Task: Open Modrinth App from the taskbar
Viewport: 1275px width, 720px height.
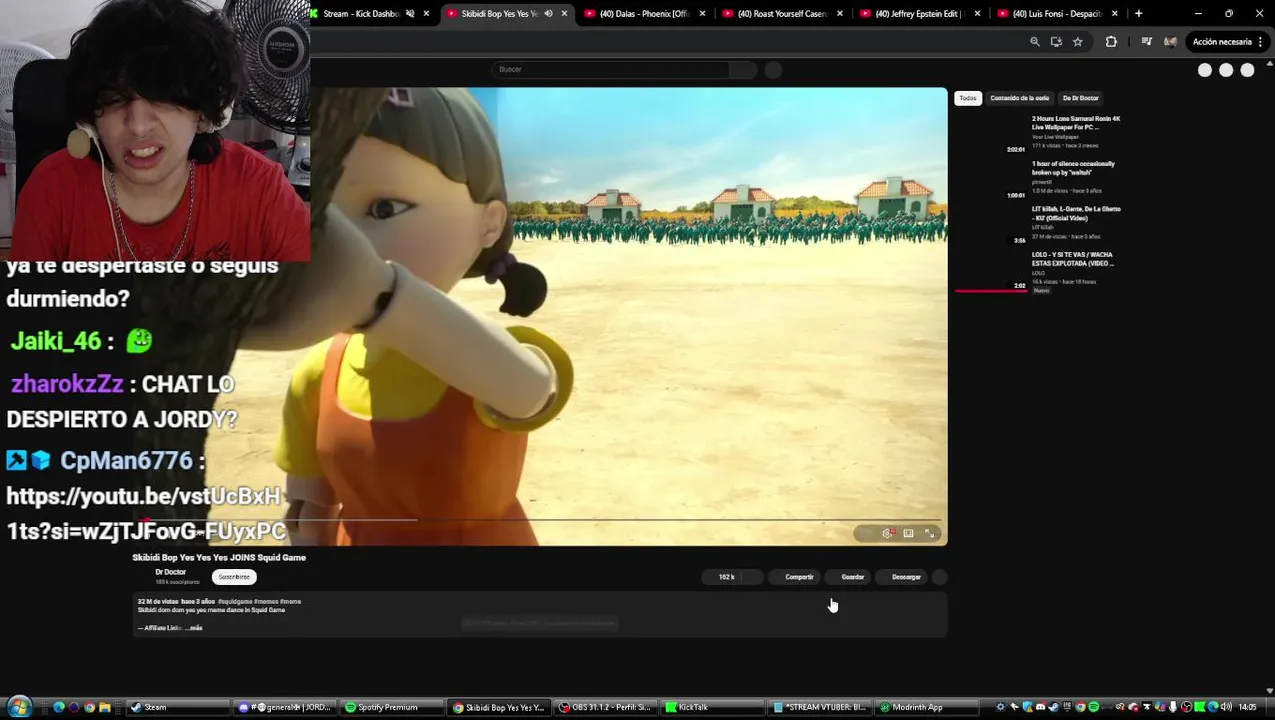Action: coord(927,707)
